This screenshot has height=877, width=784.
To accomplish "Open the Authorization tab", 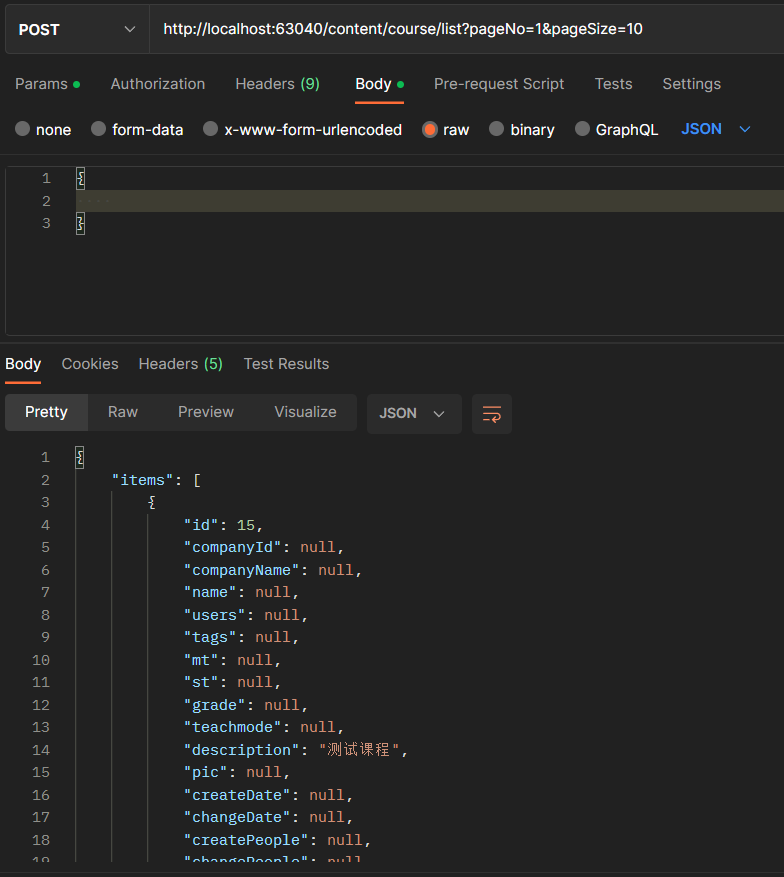I will point(157,84).
